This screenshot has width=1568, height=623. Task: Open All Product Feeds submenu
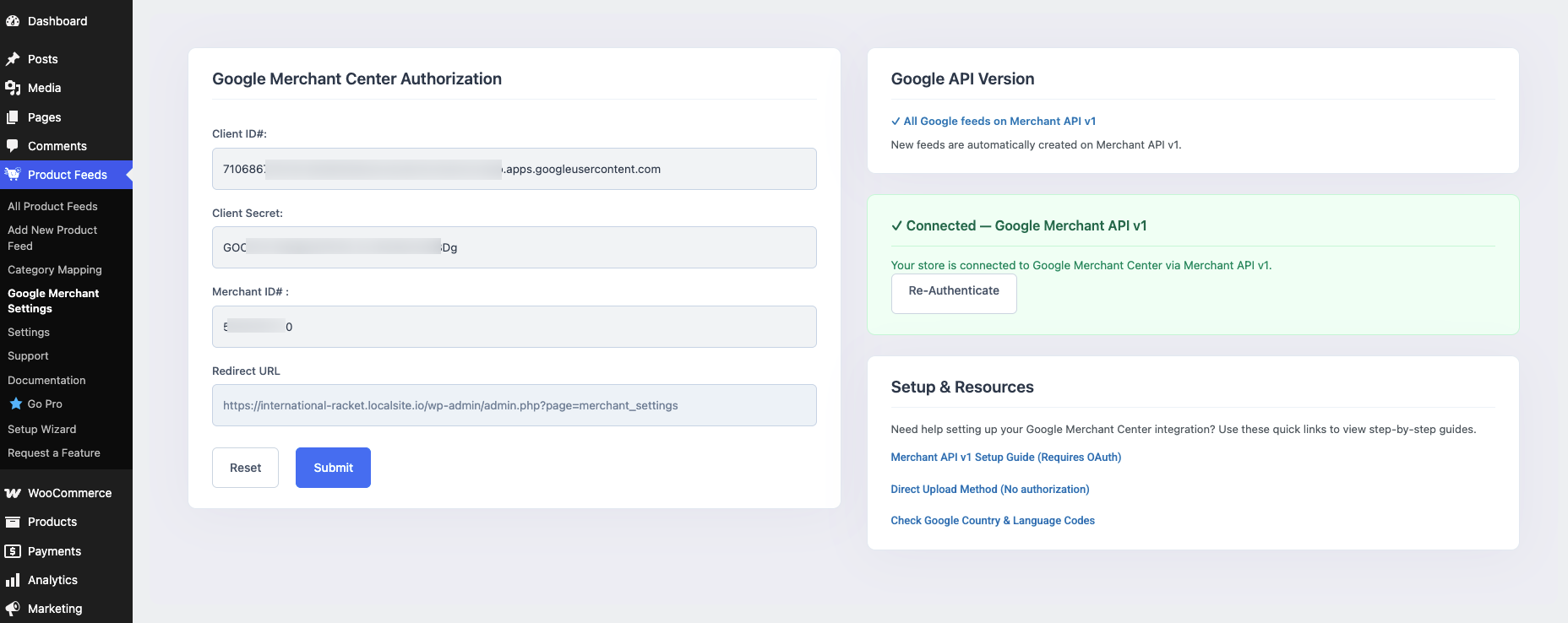pyautogui.click(x=52, y=206)
